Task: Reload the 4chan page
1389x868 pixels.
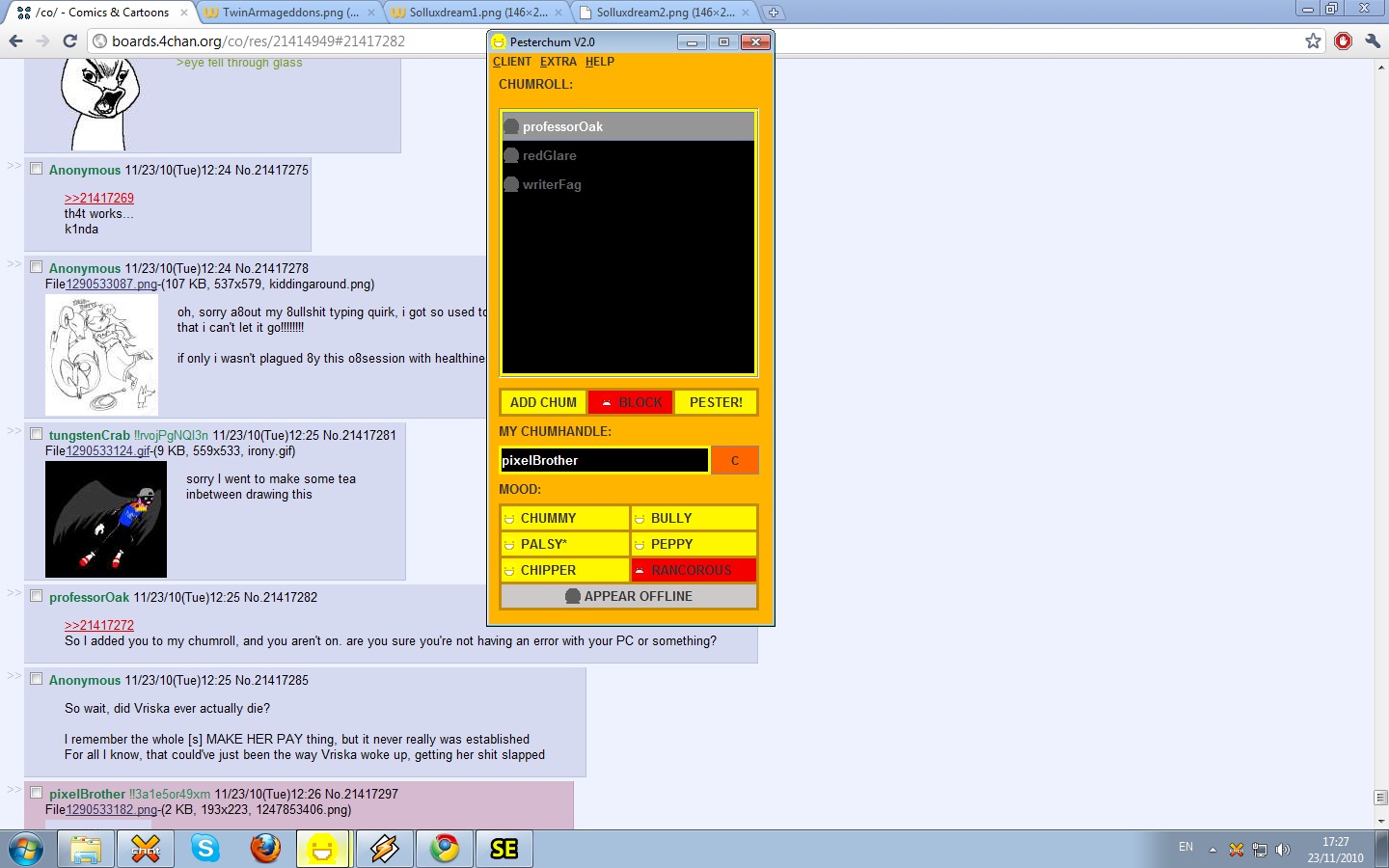Action: pos(69,41)
